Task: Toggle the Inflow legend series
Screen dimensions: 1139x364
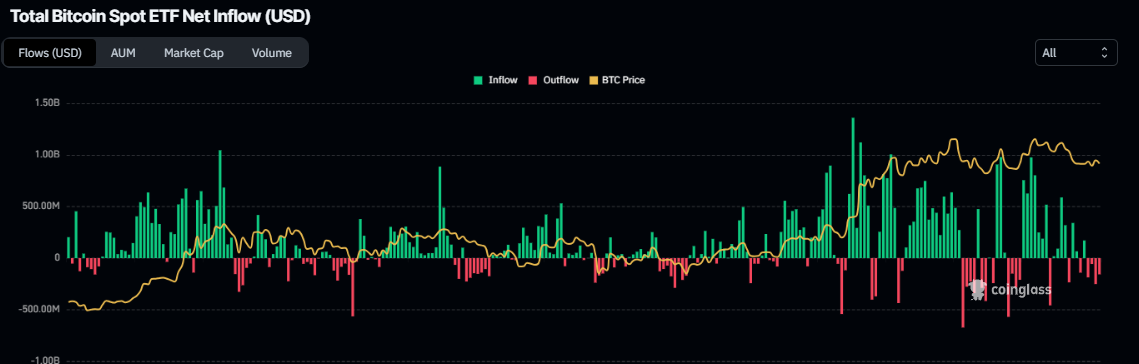Action: (495, 80)
